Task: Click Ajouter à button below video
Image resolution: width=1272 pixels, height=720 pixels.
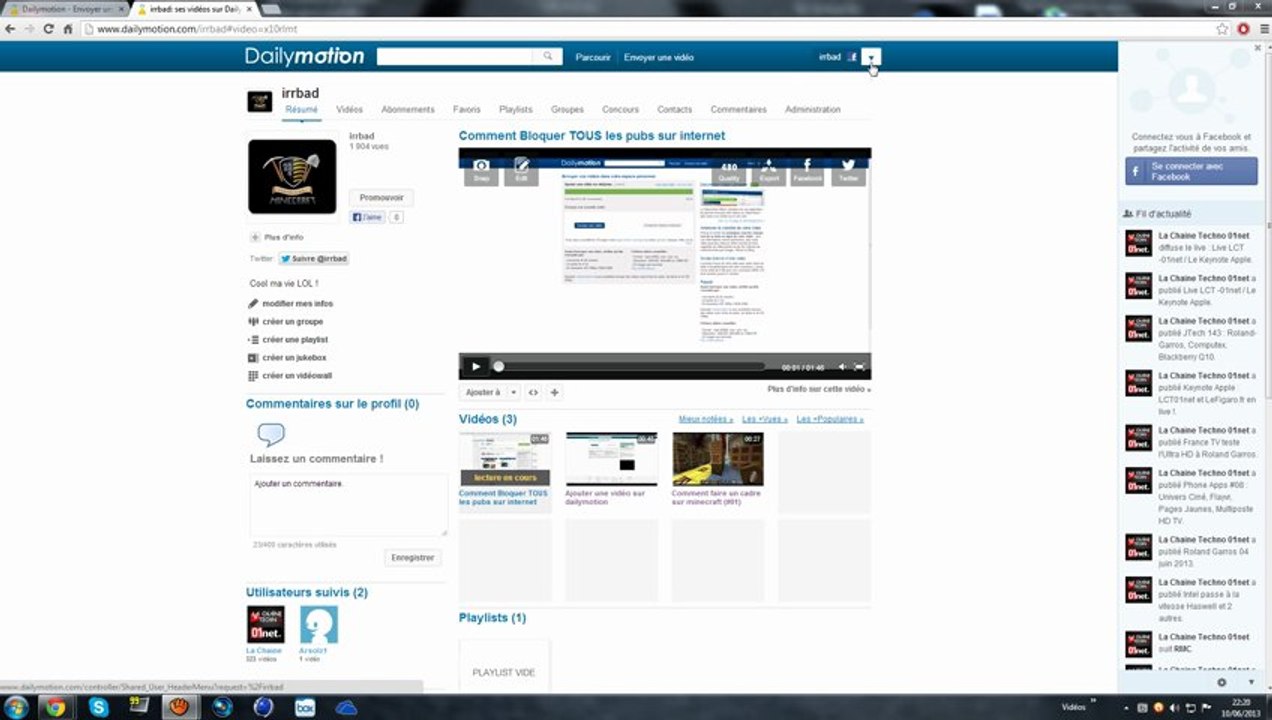Action: (483, 393)
